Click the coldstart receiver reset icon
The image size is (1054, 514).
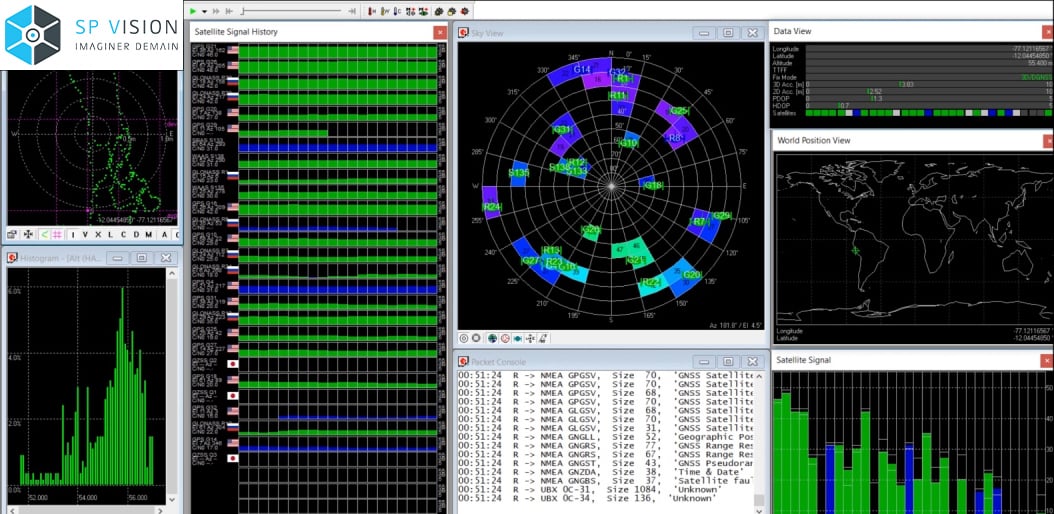[x=397, y=11]
